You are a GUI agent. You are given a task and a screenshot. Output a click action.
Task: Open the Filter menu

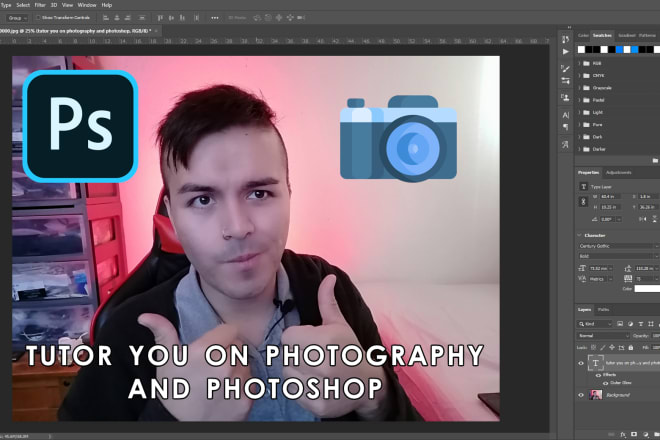click(40, 5)
